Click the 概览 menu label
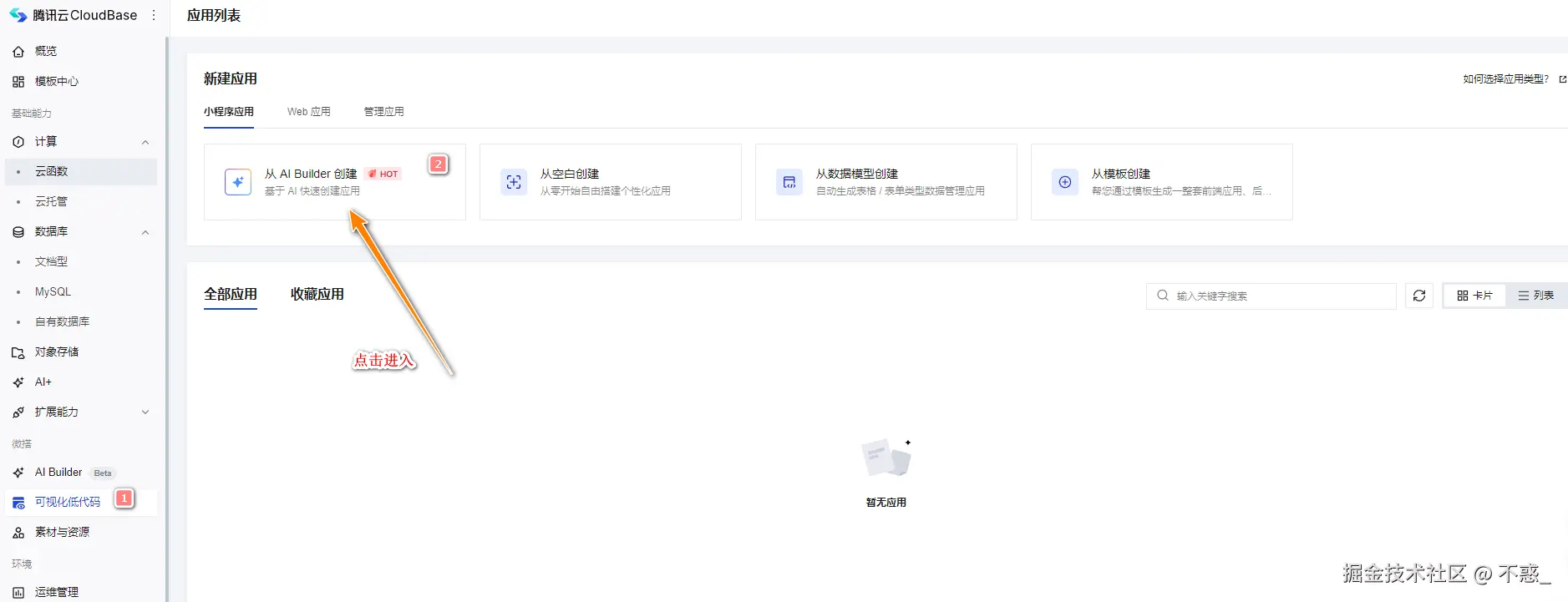The image size is (1568, 602). click(46, 51)
